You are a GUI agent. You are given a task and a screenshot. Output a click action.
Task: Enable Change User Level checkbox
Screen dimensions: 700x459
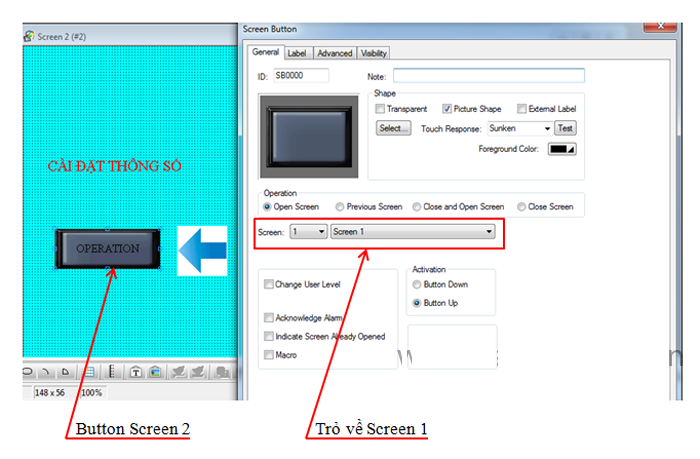pyautogui.click(x=269, y=284)
